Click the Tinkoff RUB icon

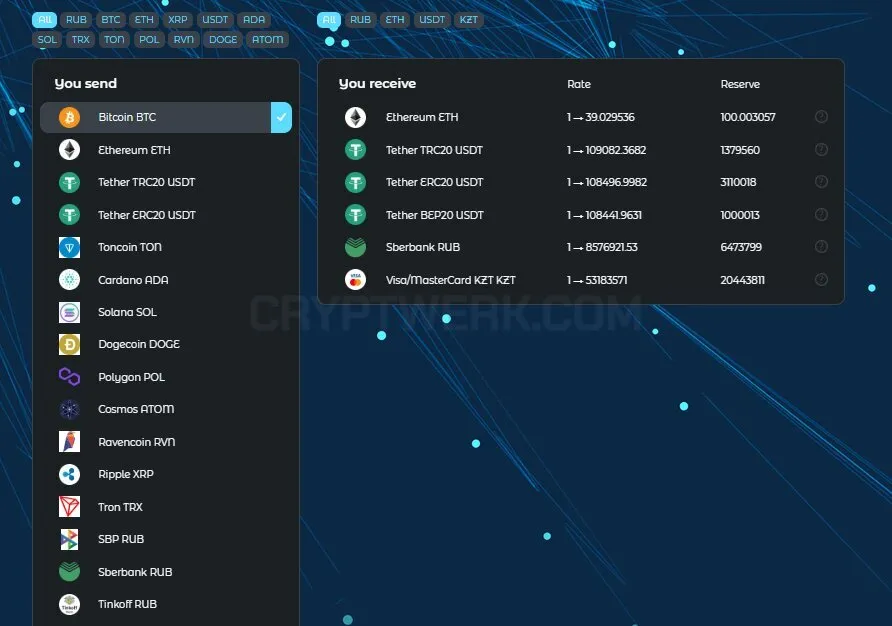(x=69, y=604)
